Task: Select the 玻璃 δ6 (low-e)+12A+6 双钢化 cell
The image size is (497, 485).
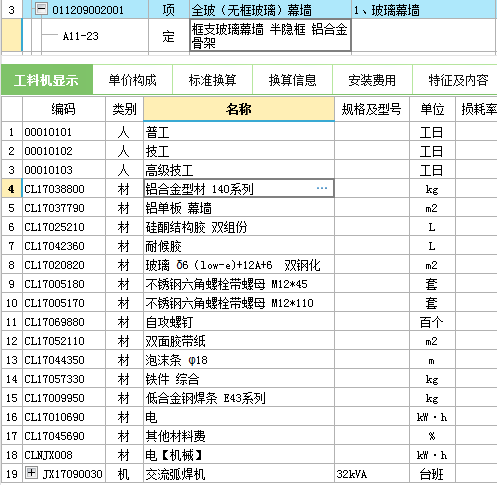Action: click(x=239, y=265)
